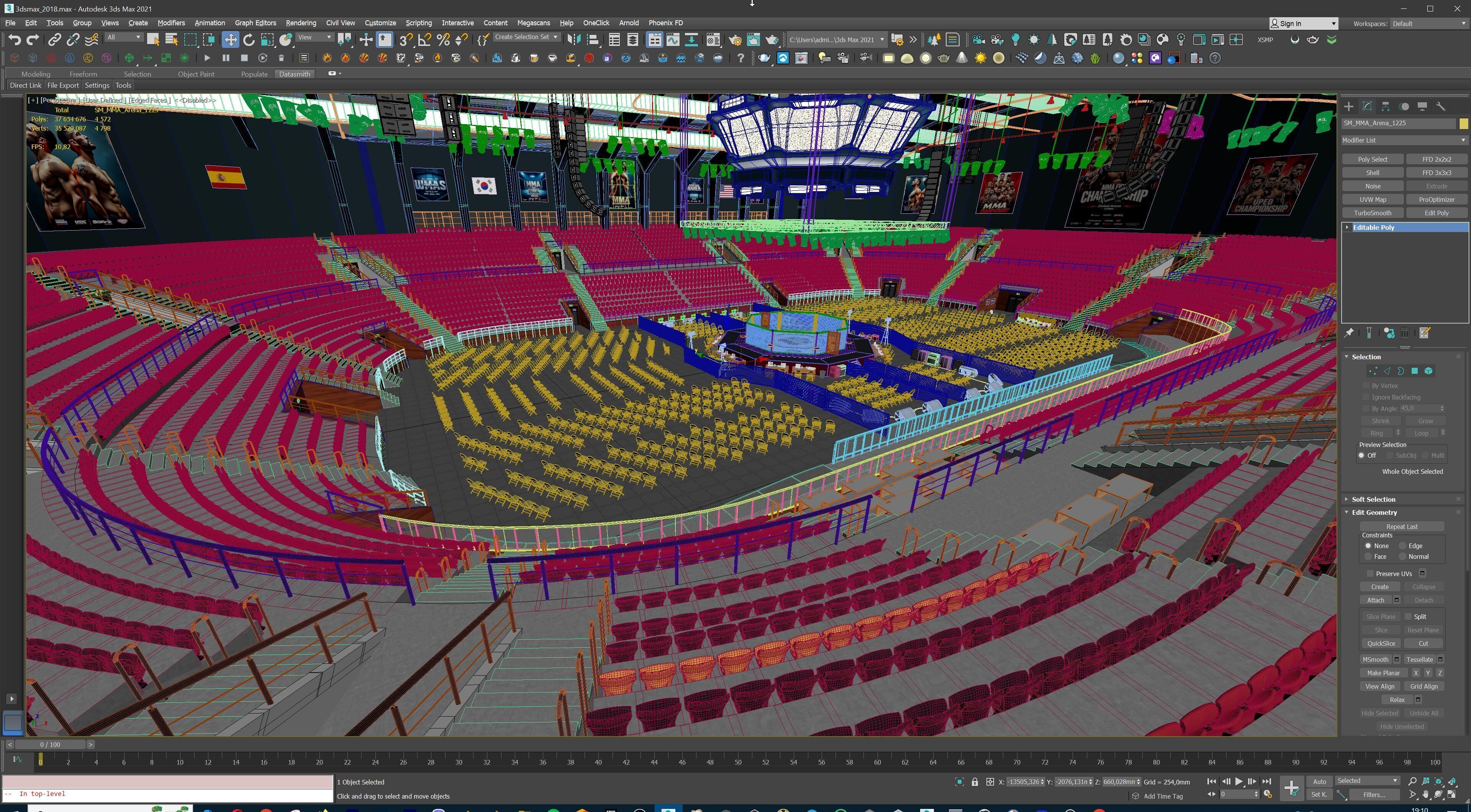
Task: Enable Ignore Backfacing checkbox
Action: (1366, 397)
